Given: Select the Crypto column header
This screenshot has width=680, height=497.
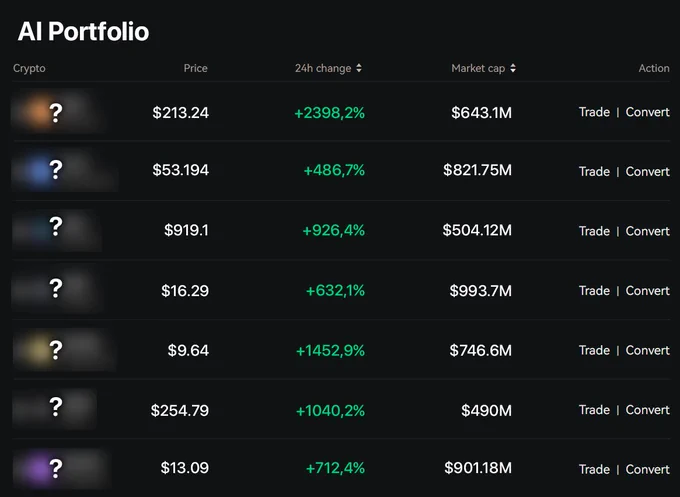Looking at the screenshot, I should pos(29,68).
